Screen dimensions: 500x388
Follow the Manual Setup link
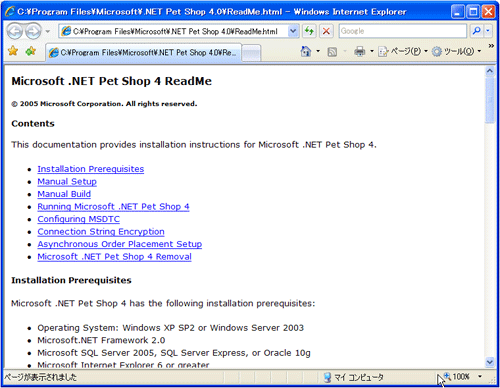67,182
